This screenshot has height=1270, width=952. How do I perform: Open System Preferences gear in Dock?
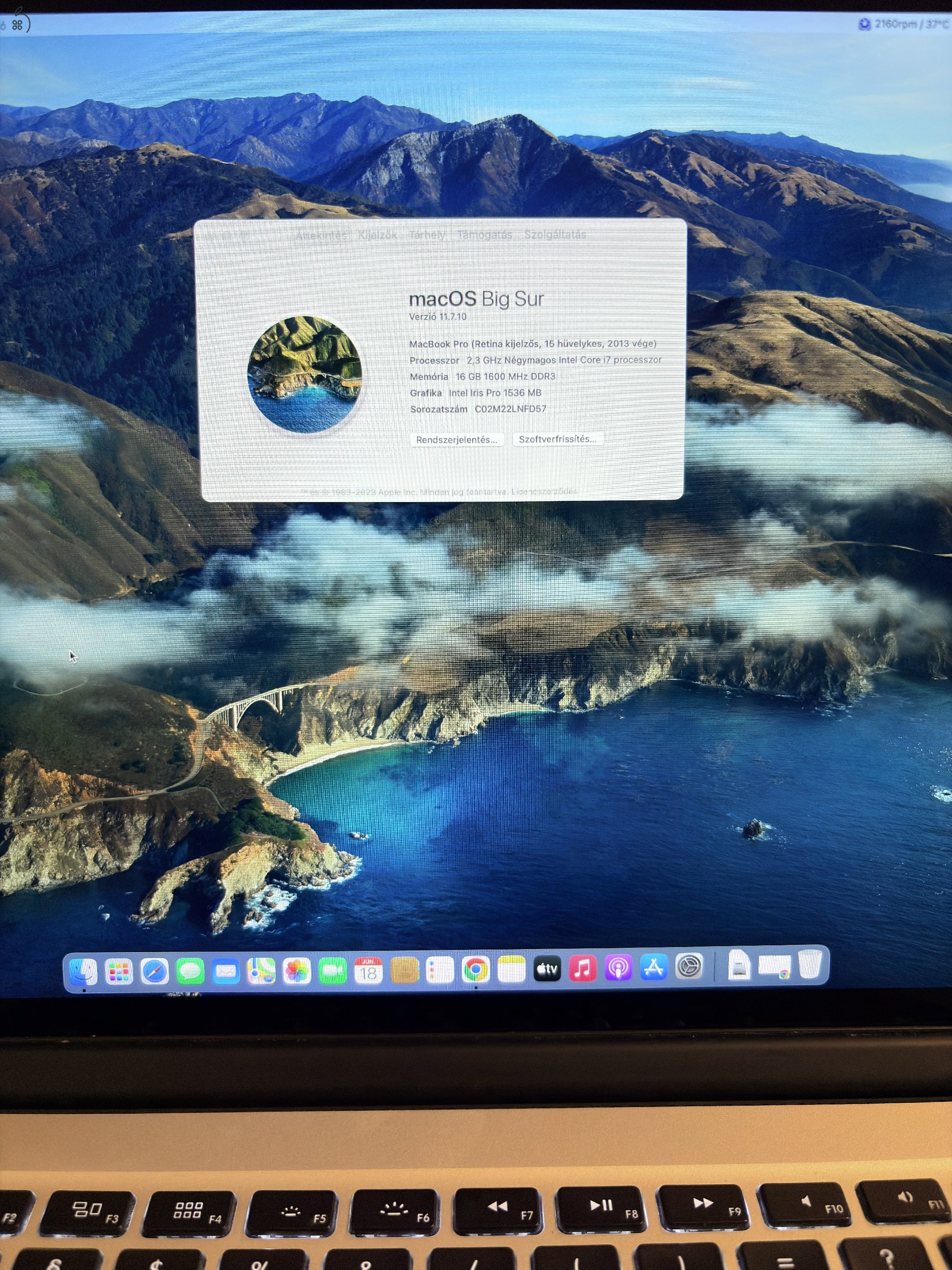[689, 967]
